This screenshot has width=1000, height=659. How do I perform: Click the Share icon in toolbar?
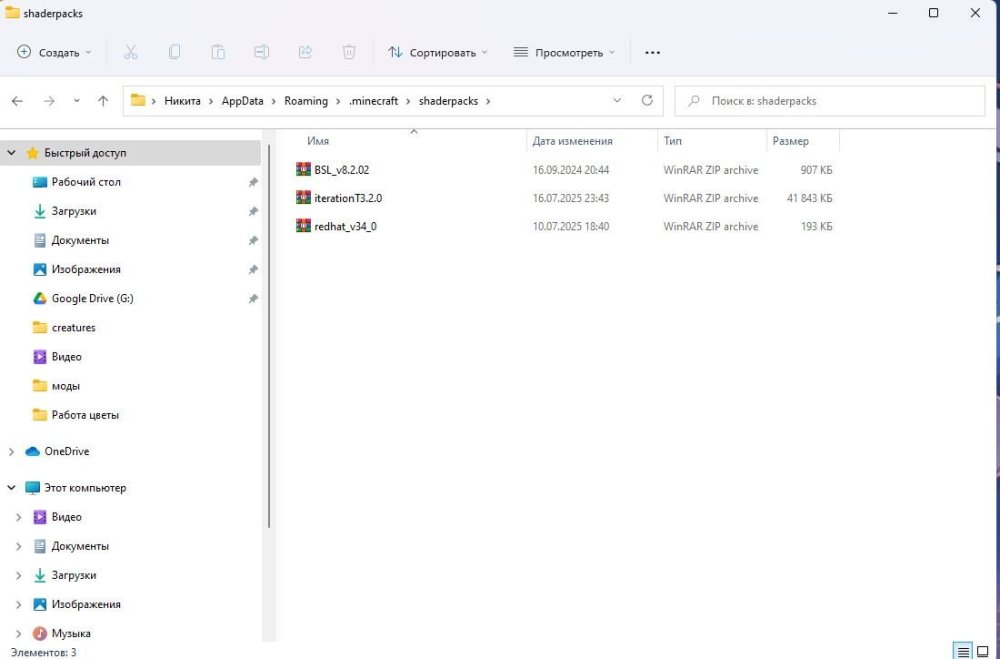pyautogui.click(x=305, y=52)
